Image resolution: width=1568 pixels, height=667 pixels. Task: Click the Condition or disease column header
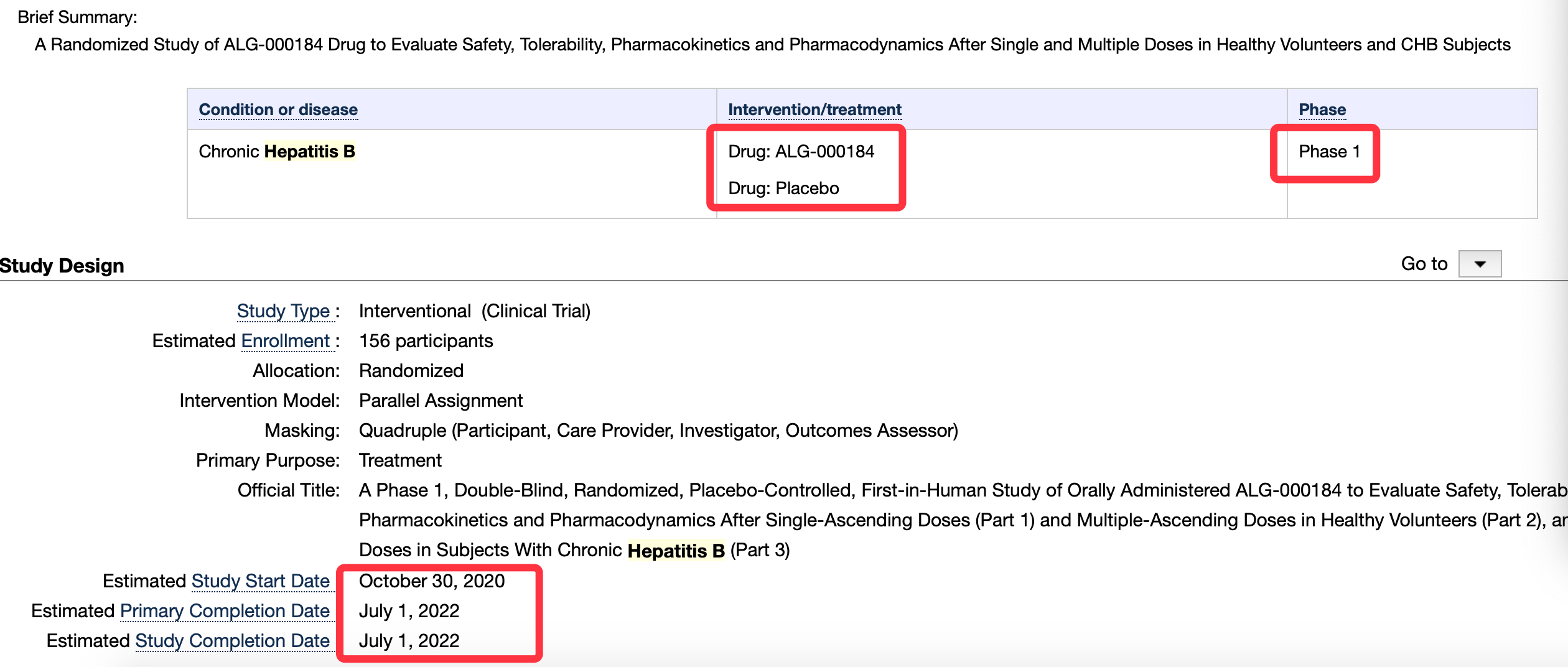pyautogui.click(x=278, y=110)
